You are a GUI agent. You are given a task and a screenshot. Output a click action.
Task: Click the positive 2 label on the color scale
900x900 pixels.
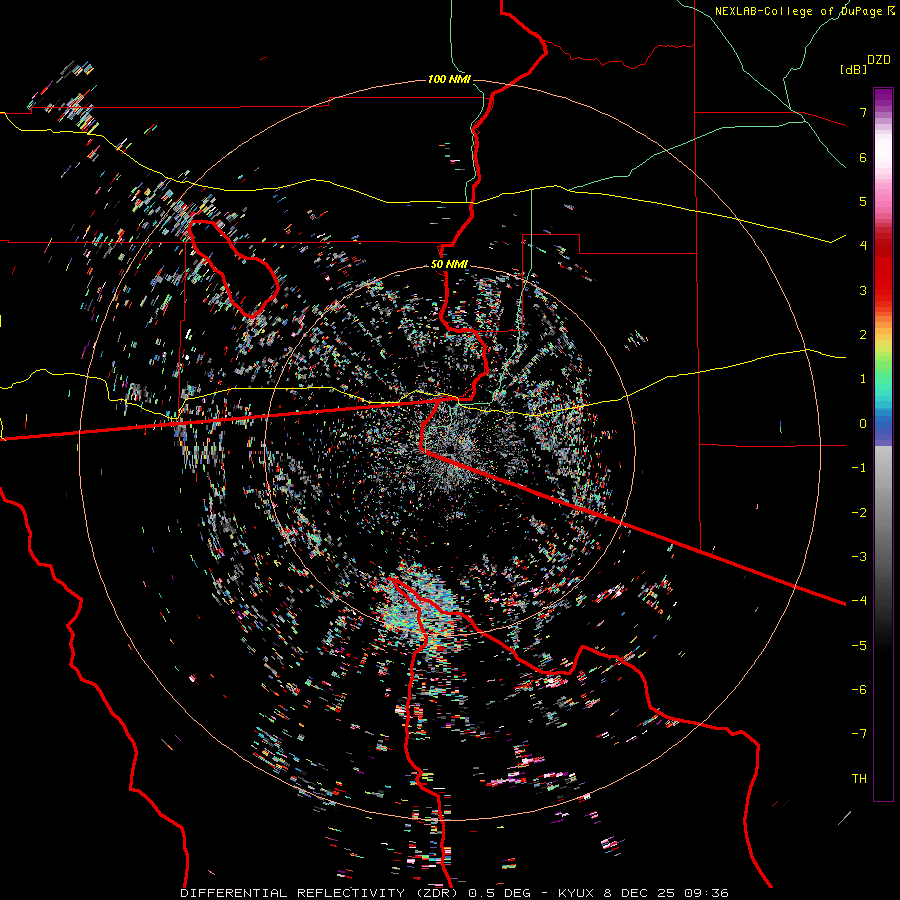tap(863, 335)
